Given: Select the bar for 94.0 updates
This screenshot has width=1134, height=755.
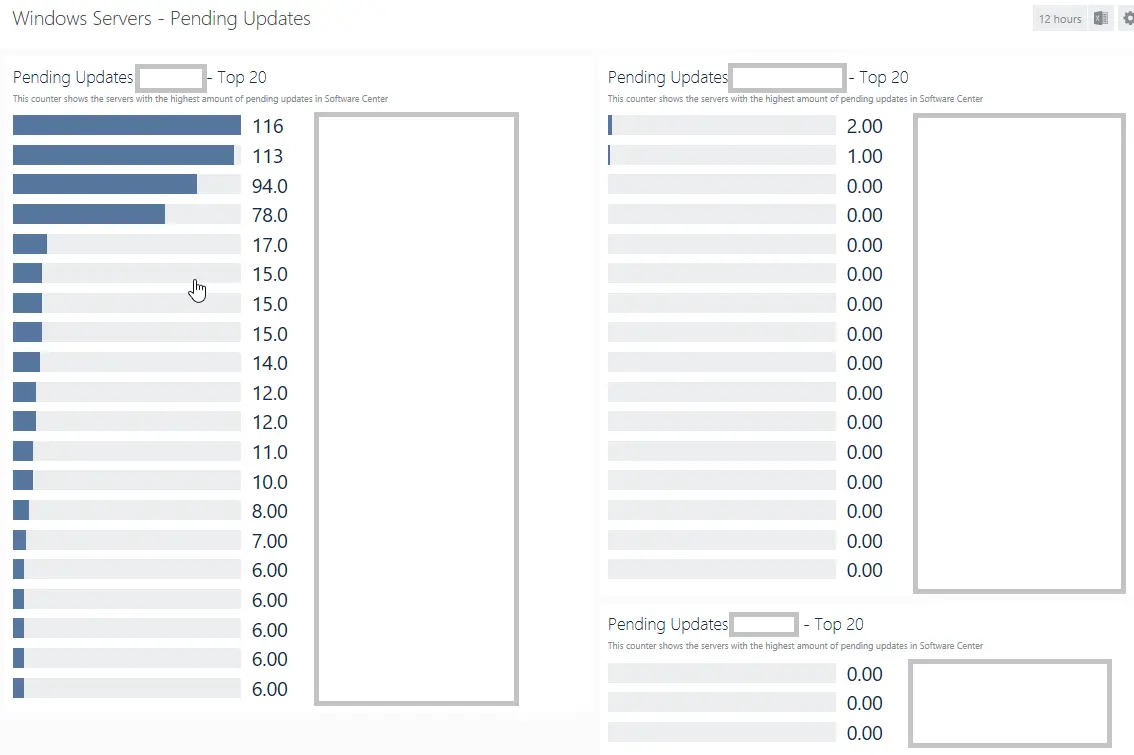Looking at the screenshot, I should coord(127,185).
